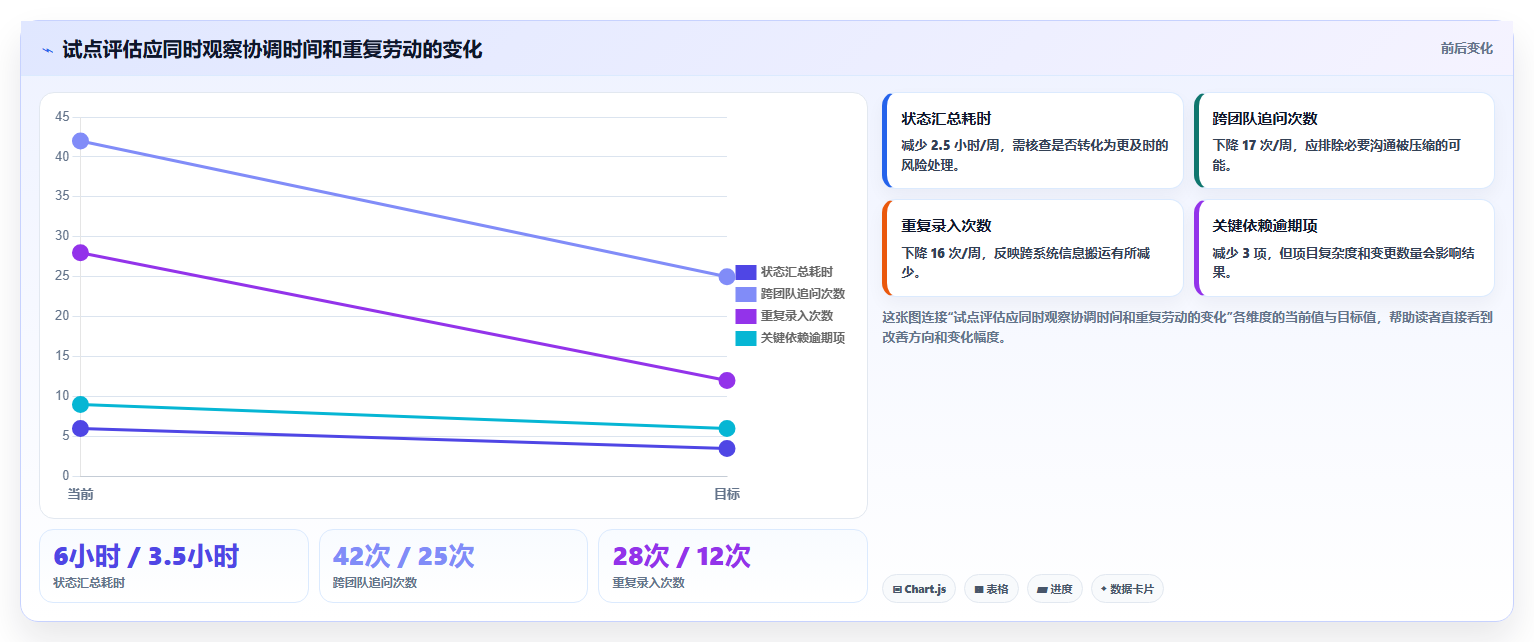Click the 6小时 / 3.5小时 stat card
This screenshot has height=642, width=1534.
pos(174,566)
